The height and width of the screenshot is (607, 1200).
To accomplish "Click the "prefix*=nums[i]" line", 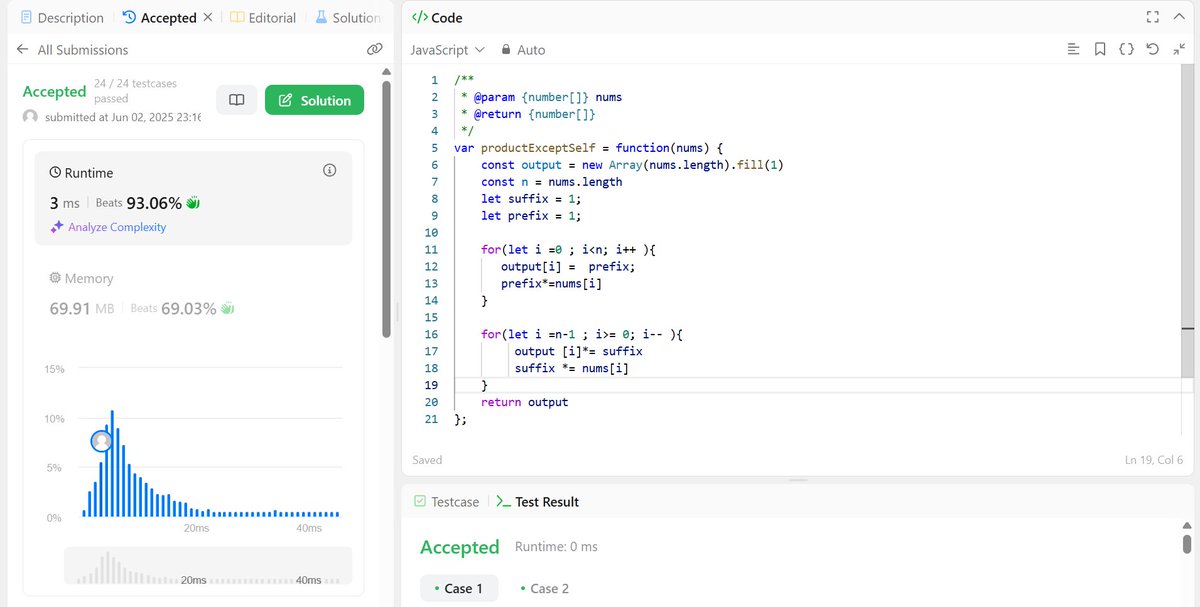I will click(x=551, y=283).
